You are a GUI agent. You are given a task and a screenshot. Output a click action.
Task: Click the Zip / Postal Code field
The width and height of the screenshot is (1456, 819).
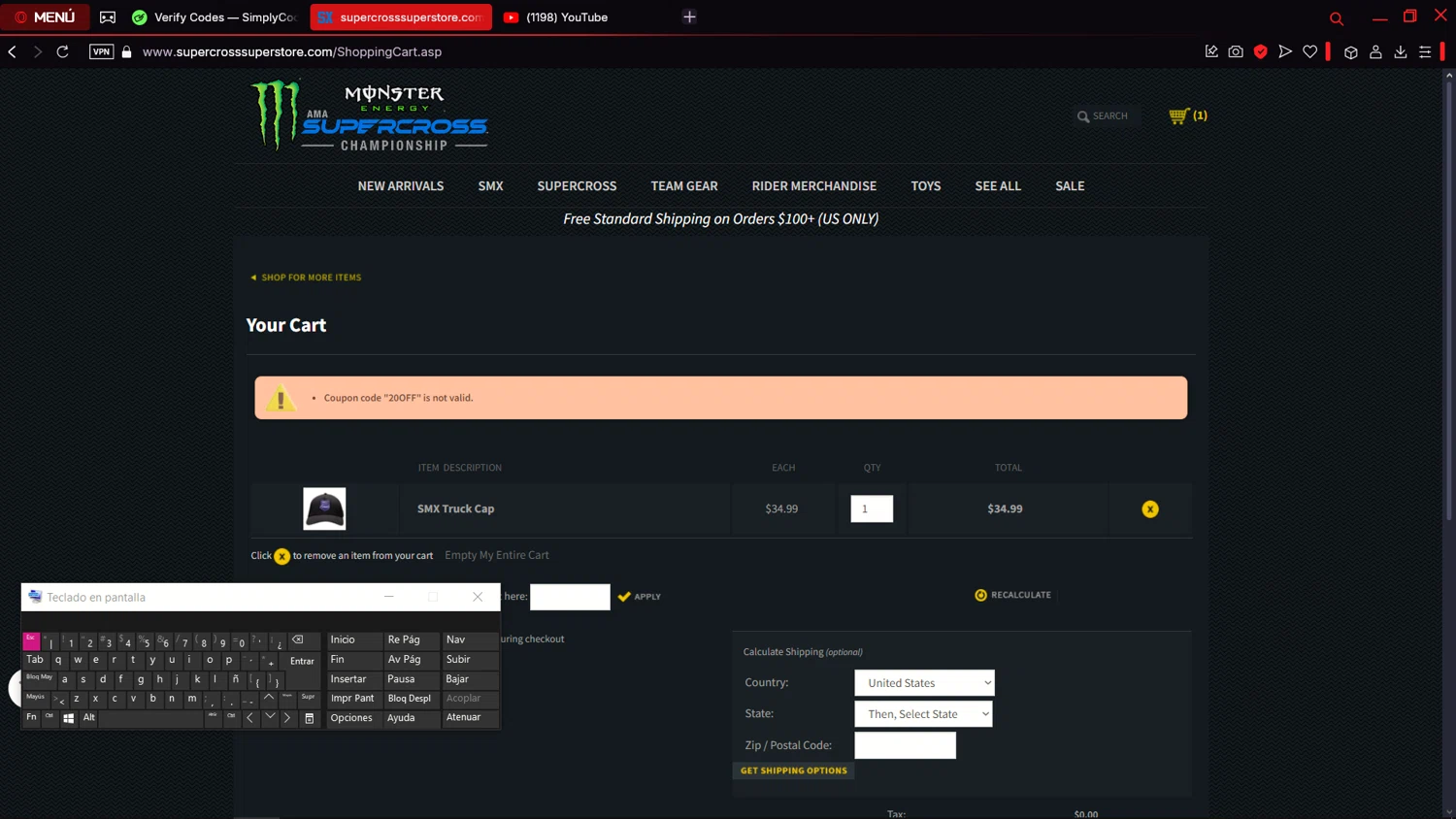tap(905, 745)
